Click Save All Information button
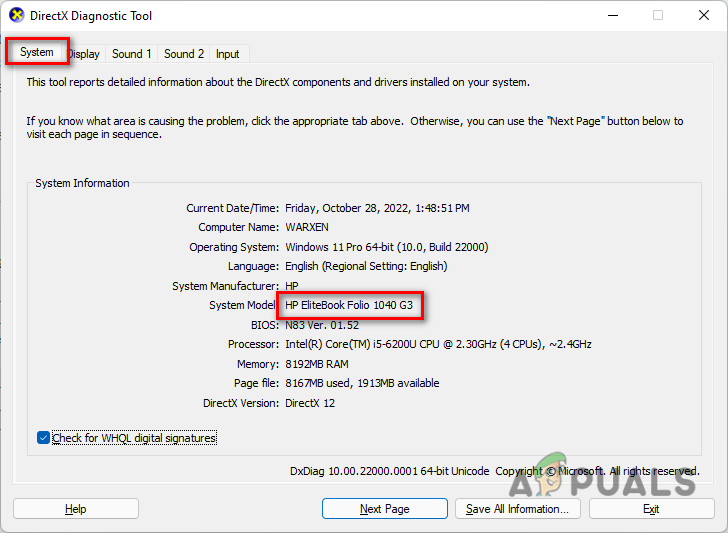Screen dimensions: 728x533 pyautogui.click(x=518, y=509)
